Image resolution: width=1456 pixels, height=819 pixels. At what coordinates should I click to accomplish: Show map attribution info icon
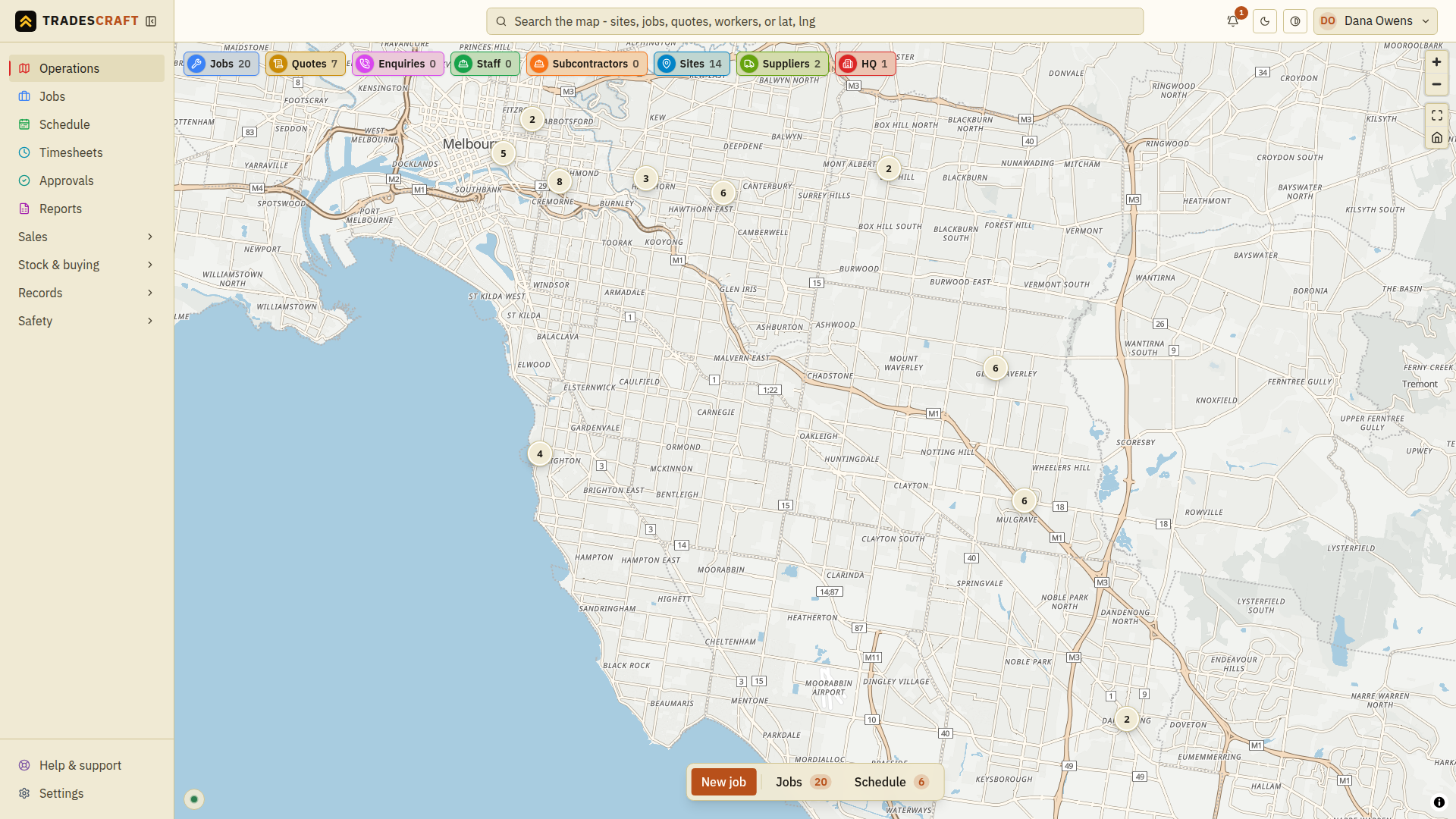pos(1439,802)
